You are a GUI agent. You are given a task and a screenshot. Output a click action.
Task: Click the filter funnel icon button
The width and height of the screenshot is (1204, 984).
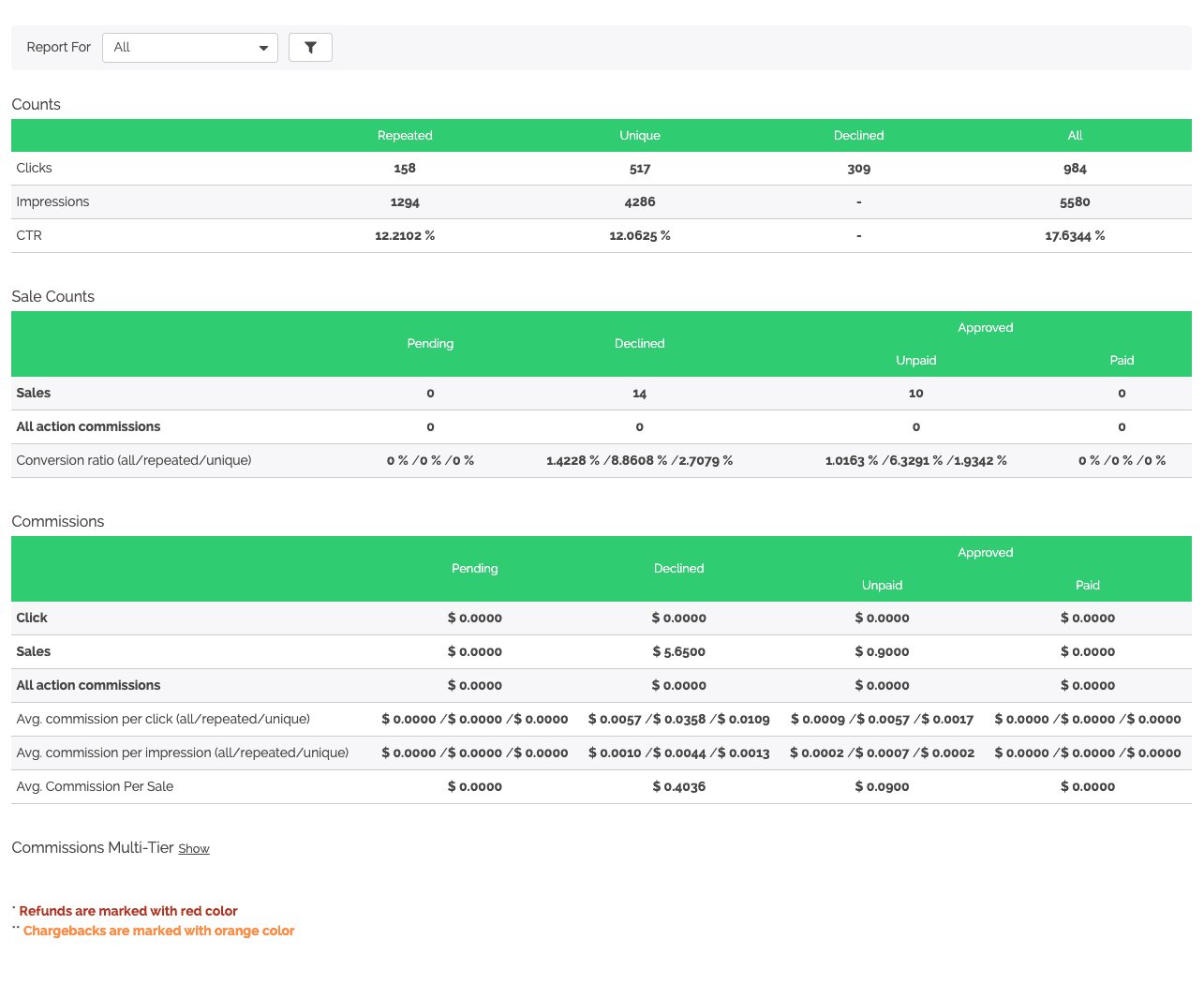(310, 48)
